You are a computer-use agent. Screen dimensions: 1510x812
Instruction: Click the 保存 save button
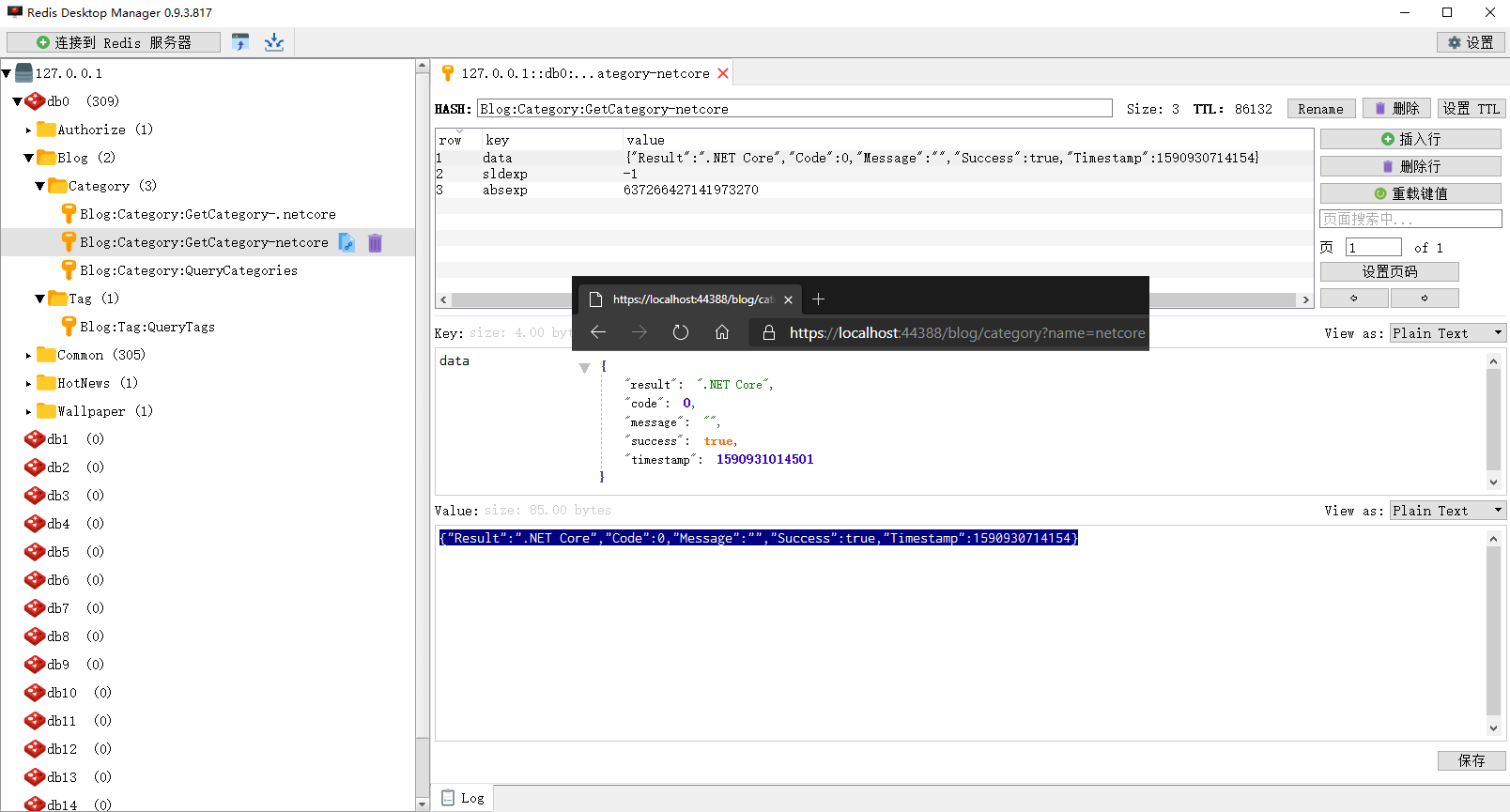(1471, 760)
